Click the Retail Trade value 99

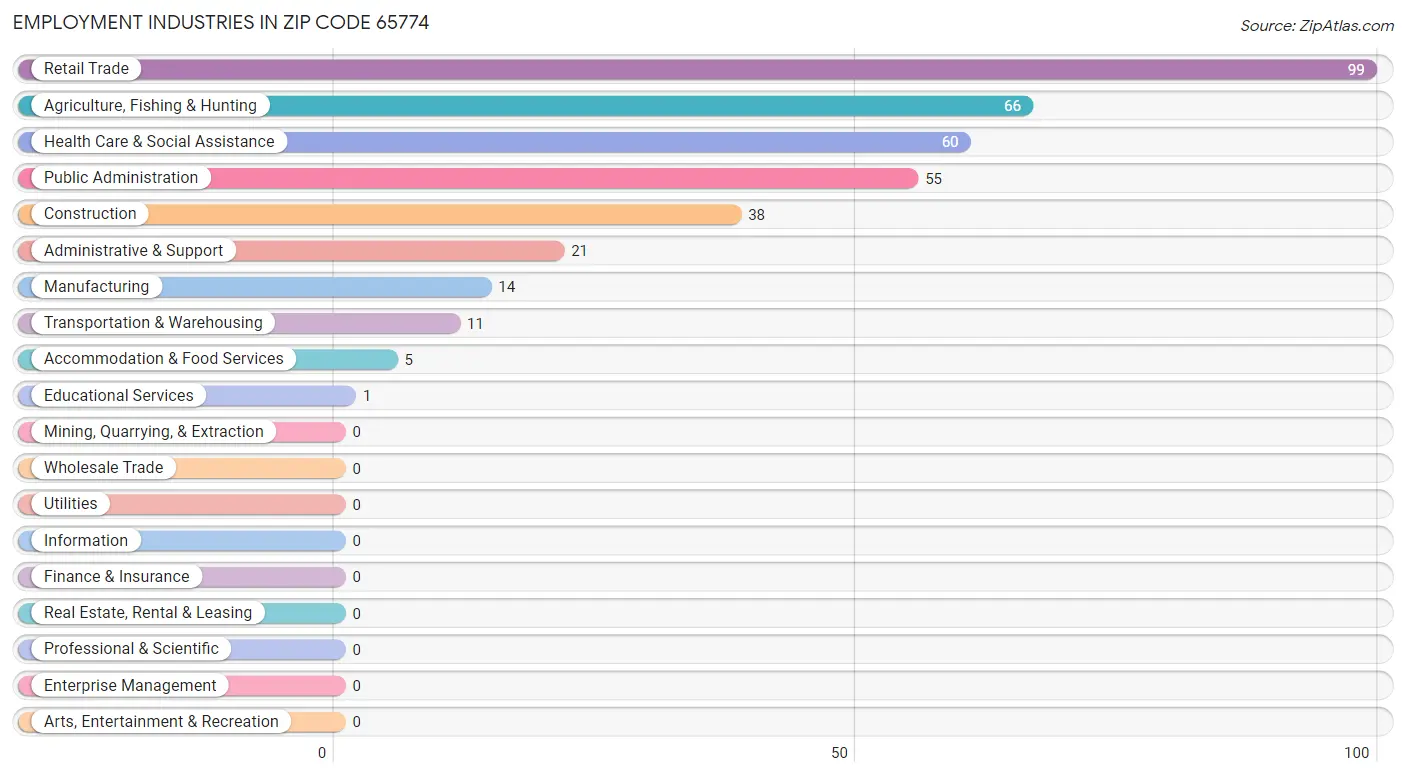pos(1356,70)
